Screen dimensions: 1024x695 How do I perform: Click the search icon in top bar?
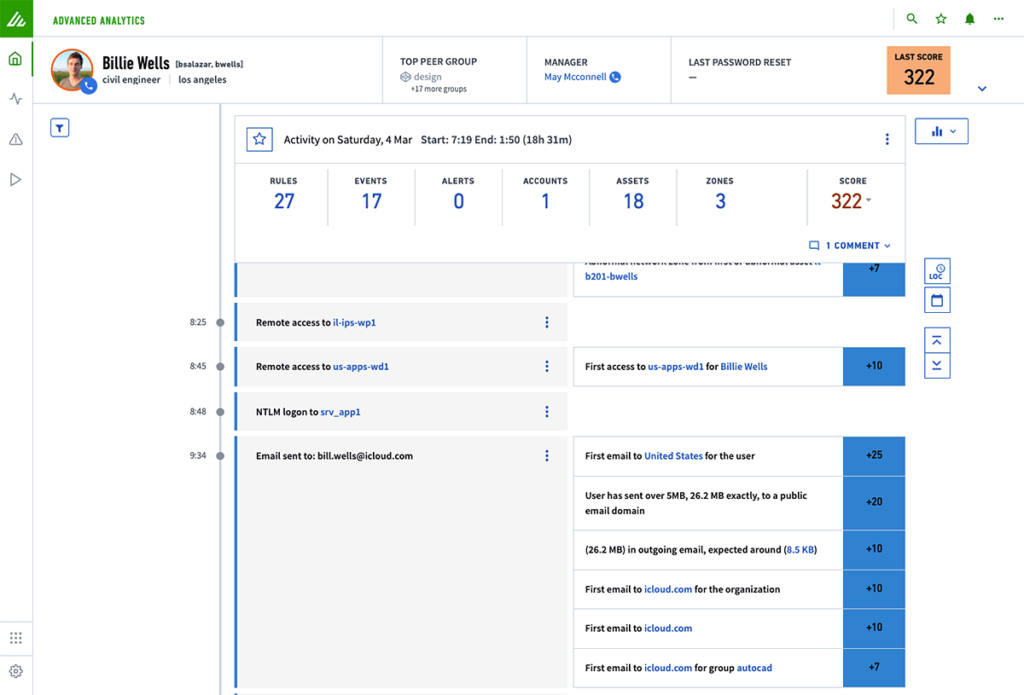coord(911,19)
